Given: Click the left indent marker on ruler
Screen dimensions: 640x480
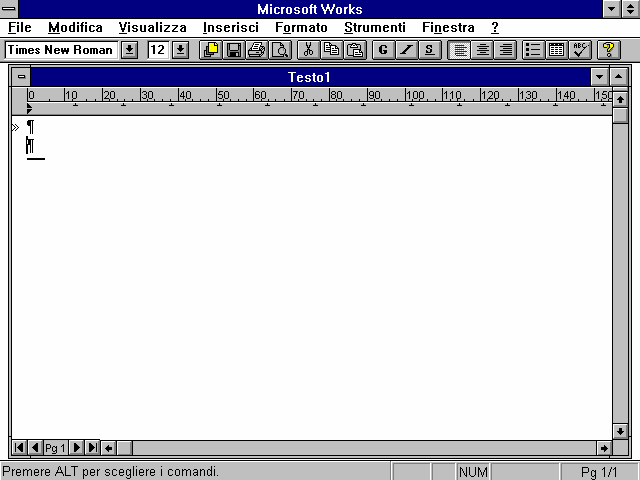Looking at the screenshot, I should click(x=29, y=108).
